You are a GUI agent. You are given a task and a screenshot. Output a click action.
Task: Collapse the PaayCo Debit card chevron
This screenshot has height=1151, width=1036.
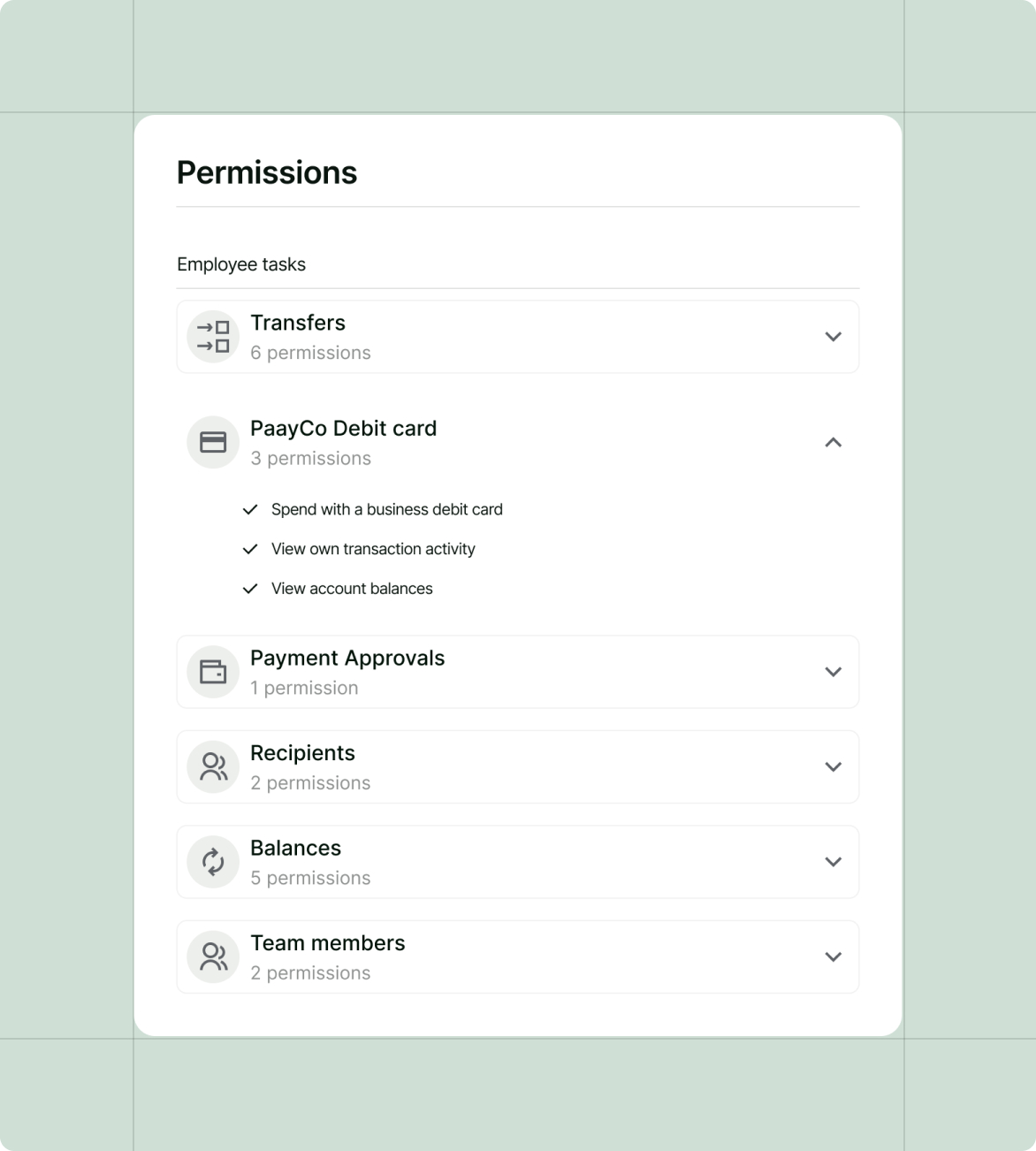pos(833,442)
